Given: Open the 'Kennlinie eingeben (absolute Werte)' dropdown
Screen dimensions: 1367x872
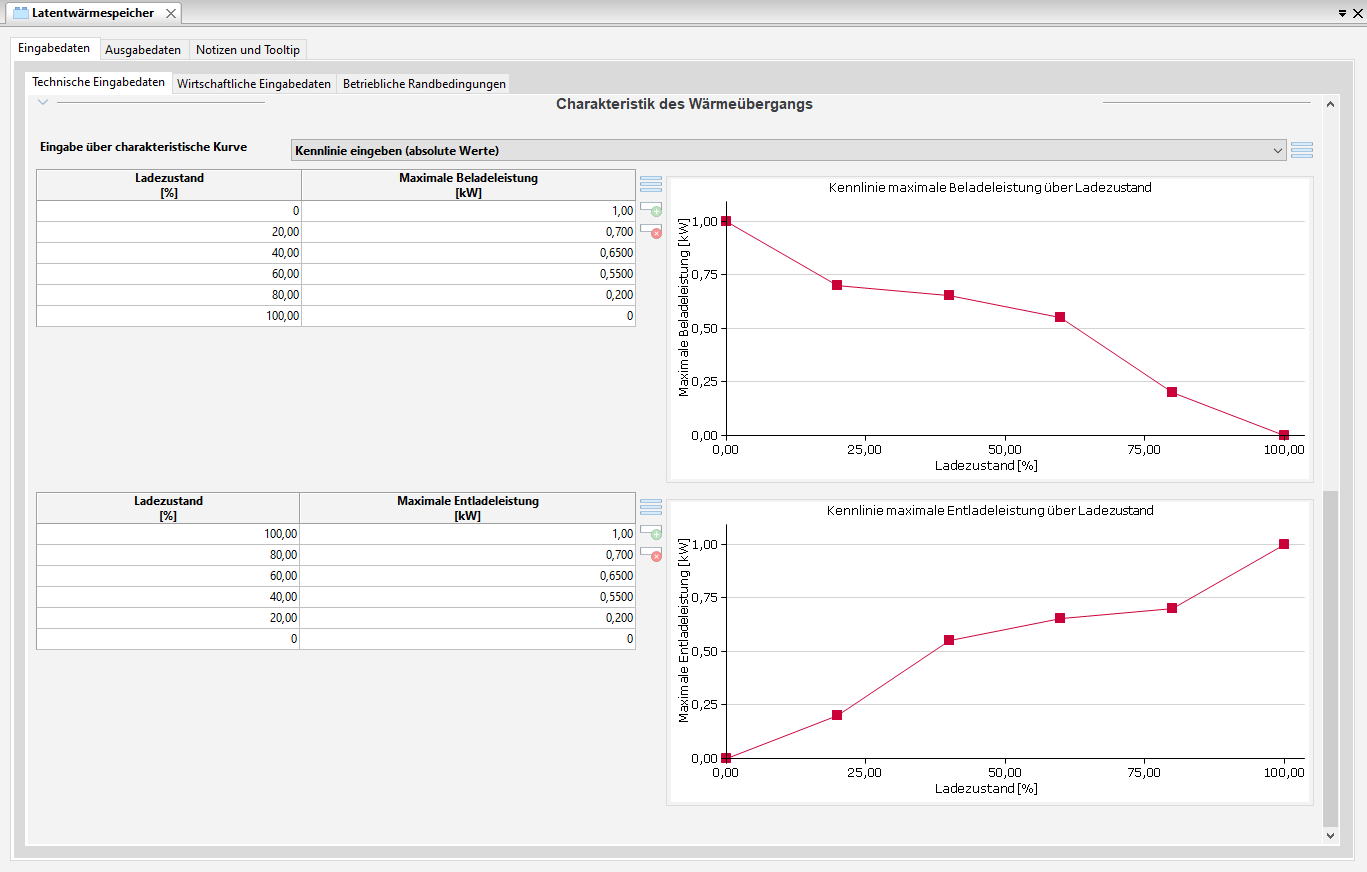Looking at the screenshot, I should click(x=788, y=150).
